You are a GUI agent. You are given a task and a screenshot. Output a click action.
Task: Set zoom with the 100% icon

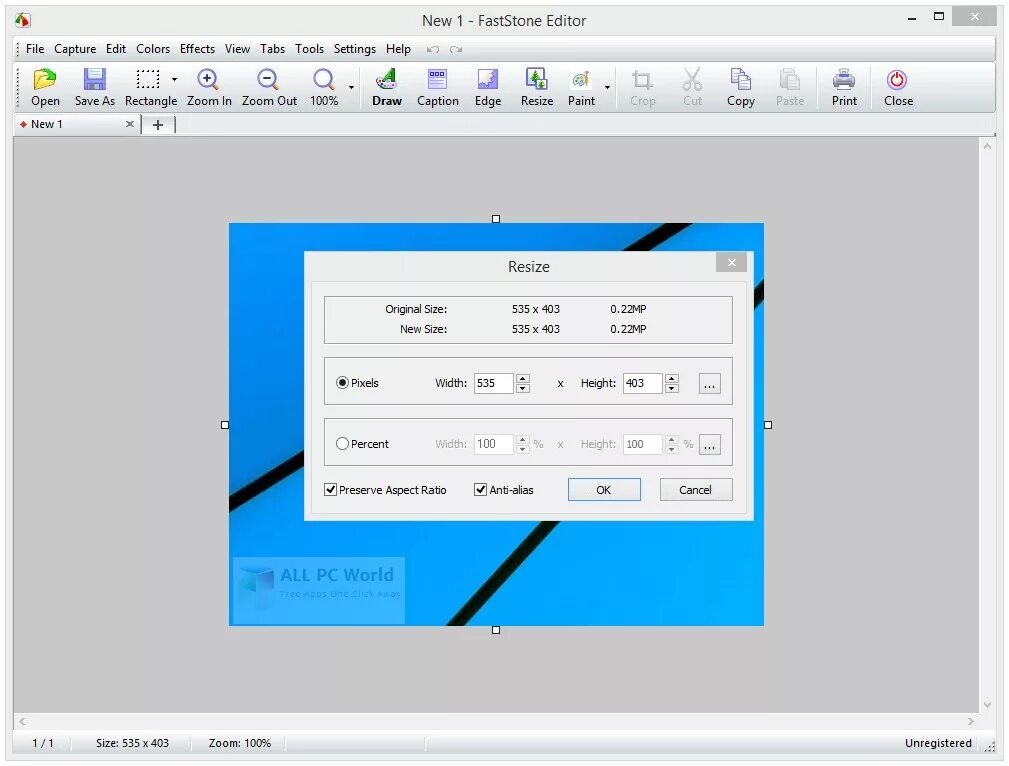(x=323, y=79)
